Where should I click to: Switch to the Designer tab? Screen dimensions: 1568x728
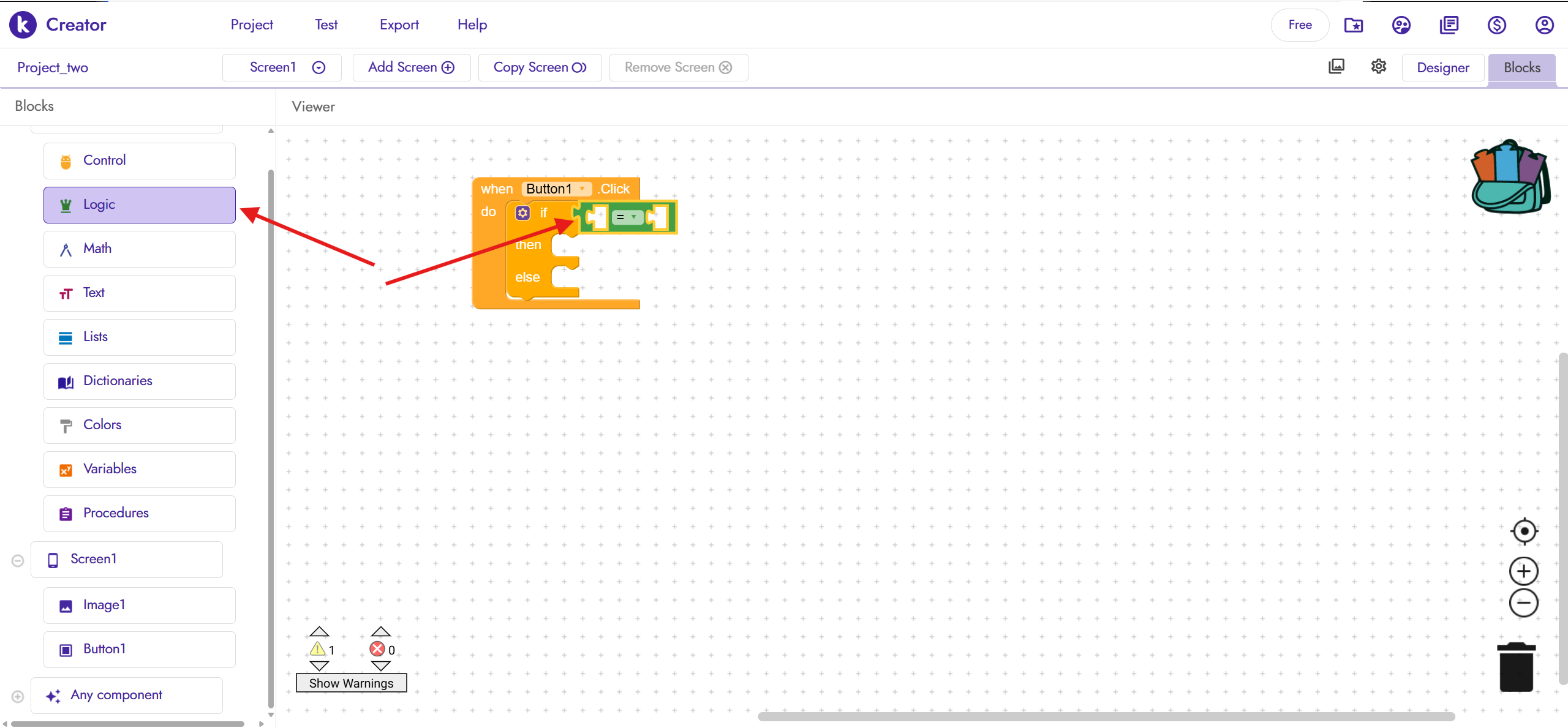coord(1442,67)
